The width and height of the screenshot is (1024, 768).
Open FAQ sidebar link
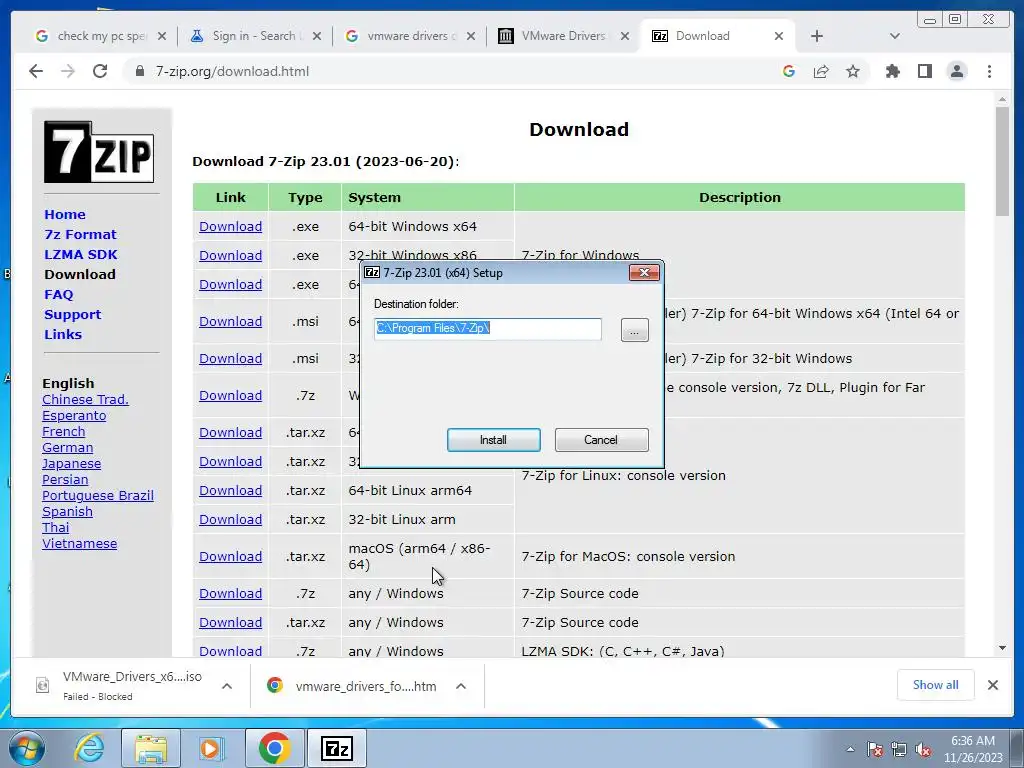[x=58, y=295]
